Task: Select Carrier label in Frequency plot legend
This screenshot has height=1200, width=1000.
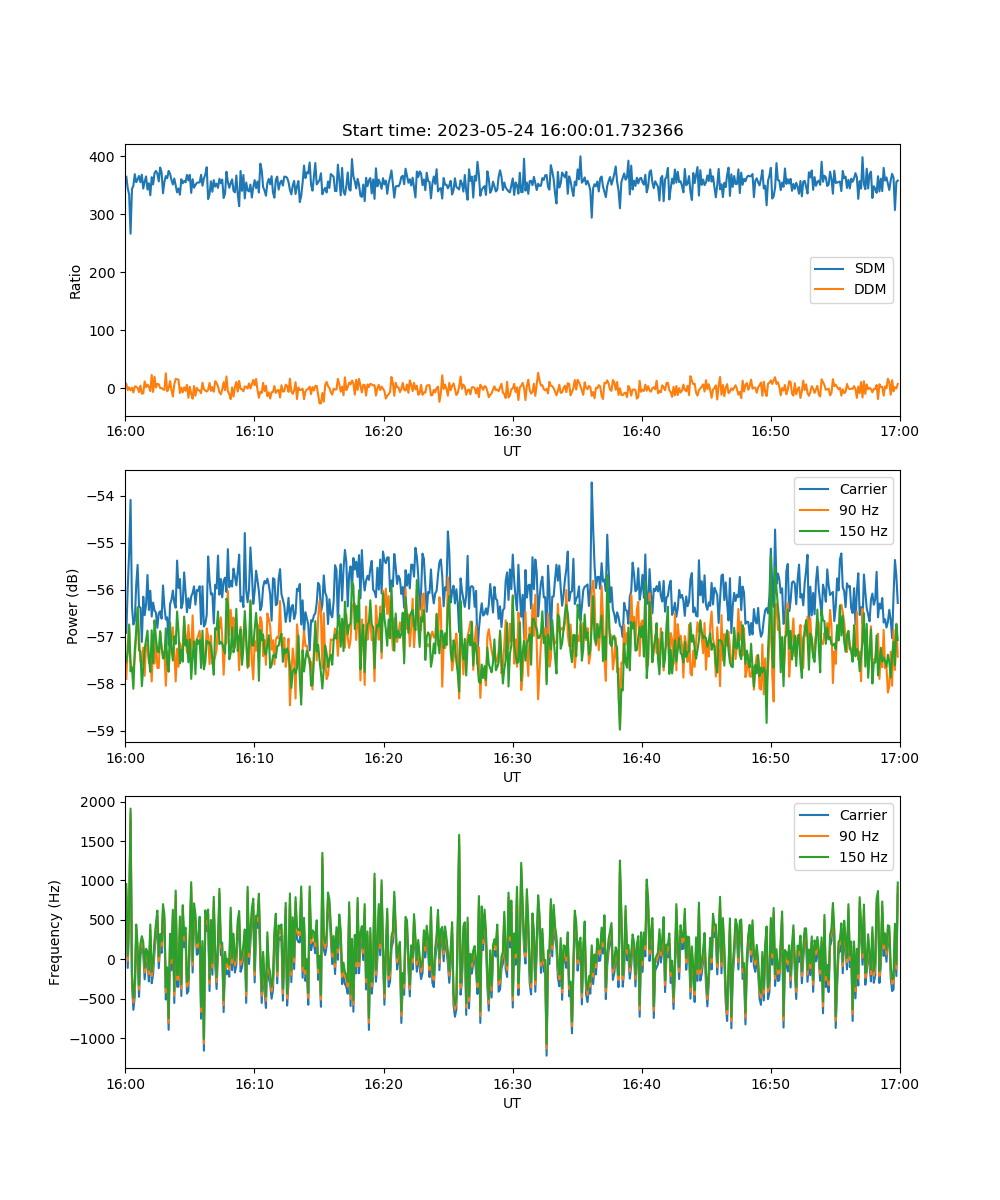Action: pyautogui.click(x=863, y=815)
